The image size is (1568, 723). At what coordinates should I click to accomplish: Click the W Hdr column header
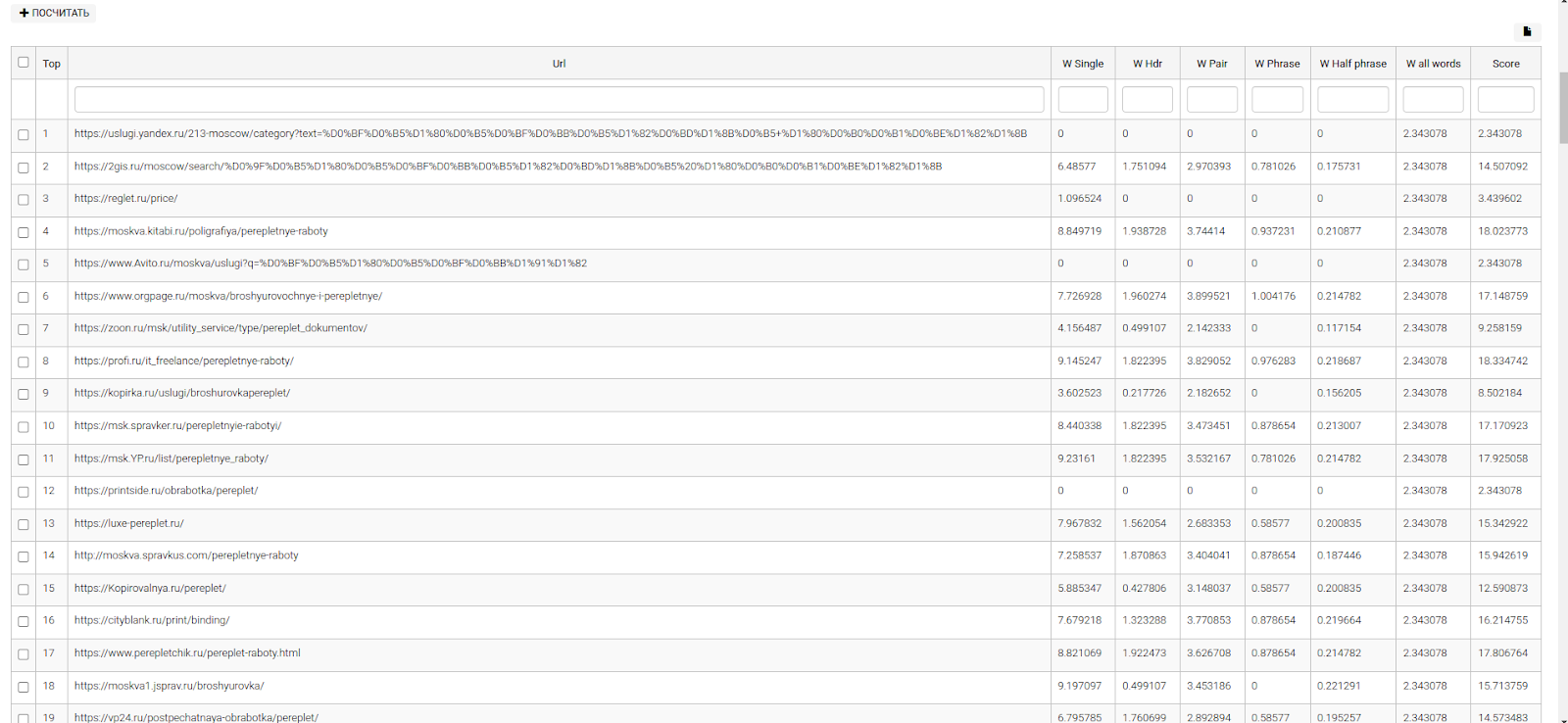[x=1147, y=64]
